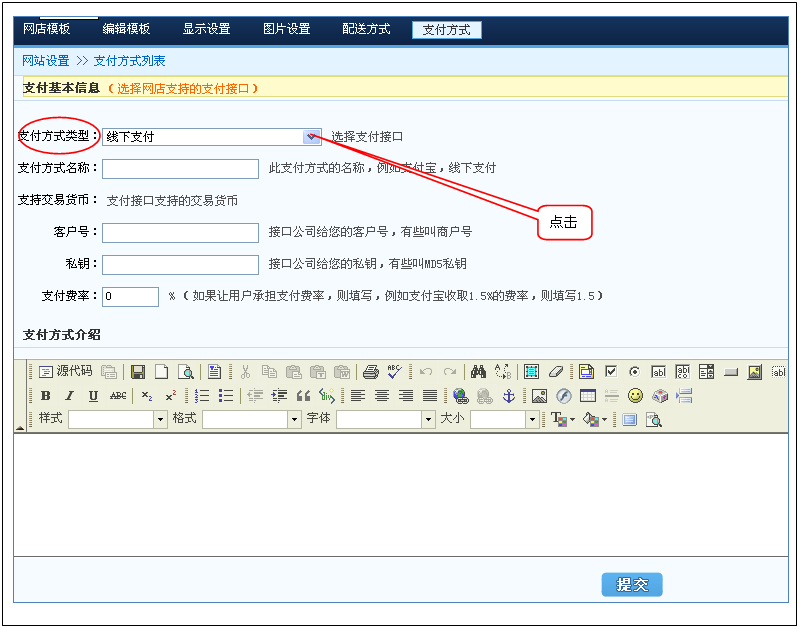The width and height of the screenshot is (800, 629).
Task: Justify text alignment
Action: coord(430,396)
